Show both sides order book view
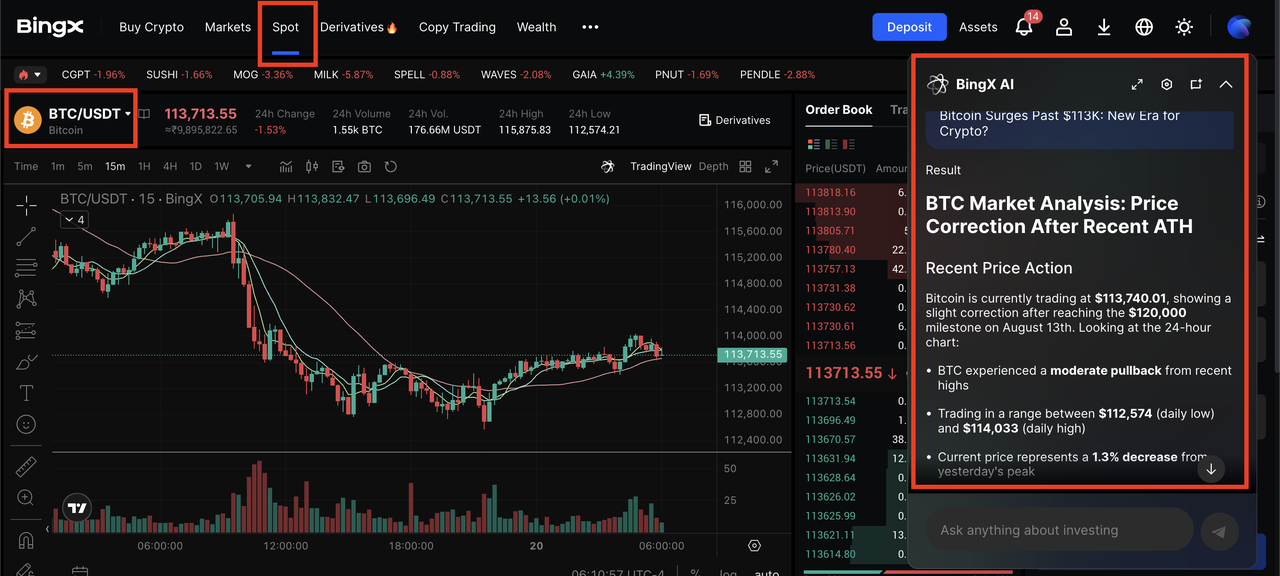This screenshot has width=1280, height=576. click(x=814, y=146)
